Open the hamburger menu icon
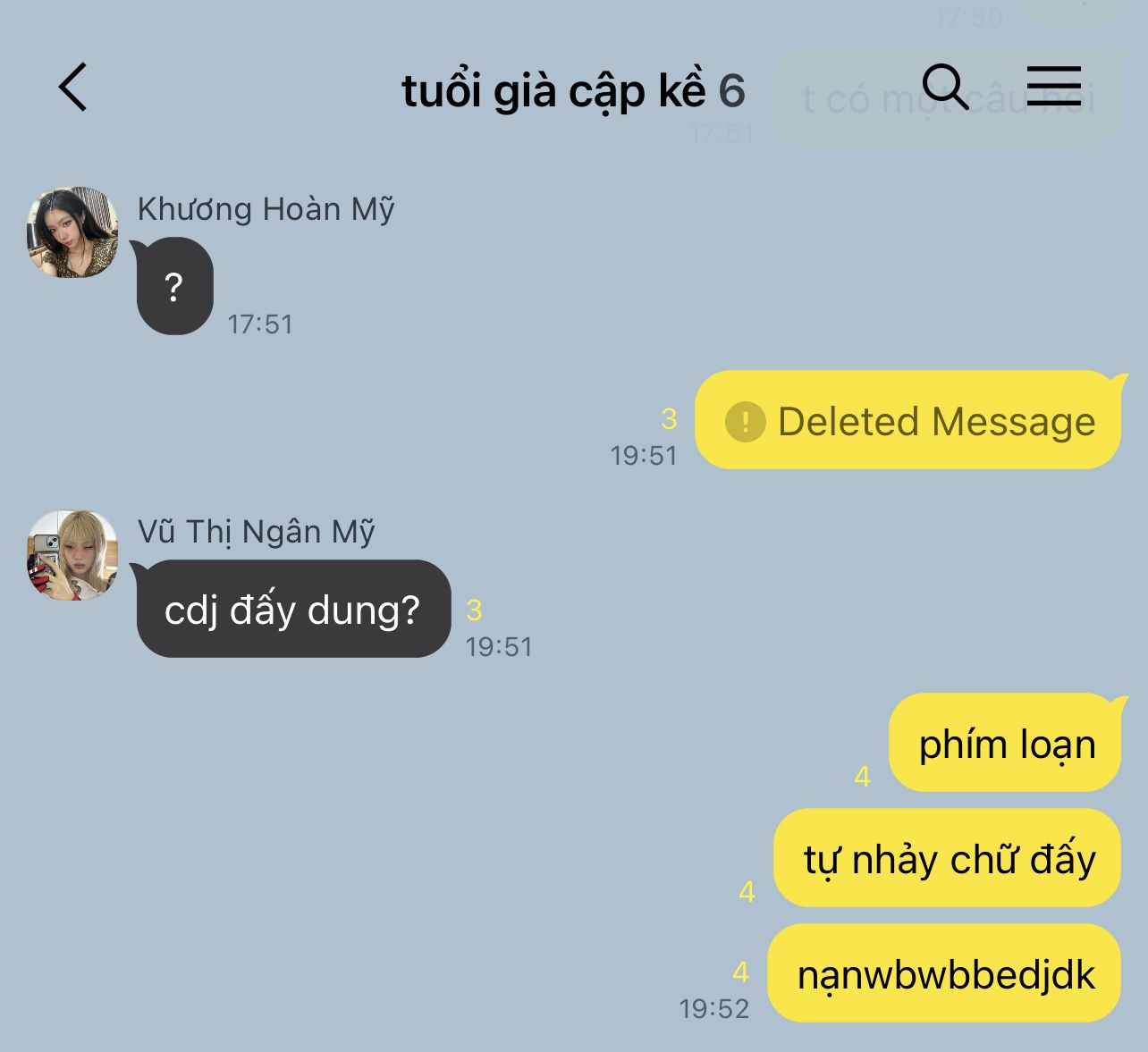 tap(1054, 86)
